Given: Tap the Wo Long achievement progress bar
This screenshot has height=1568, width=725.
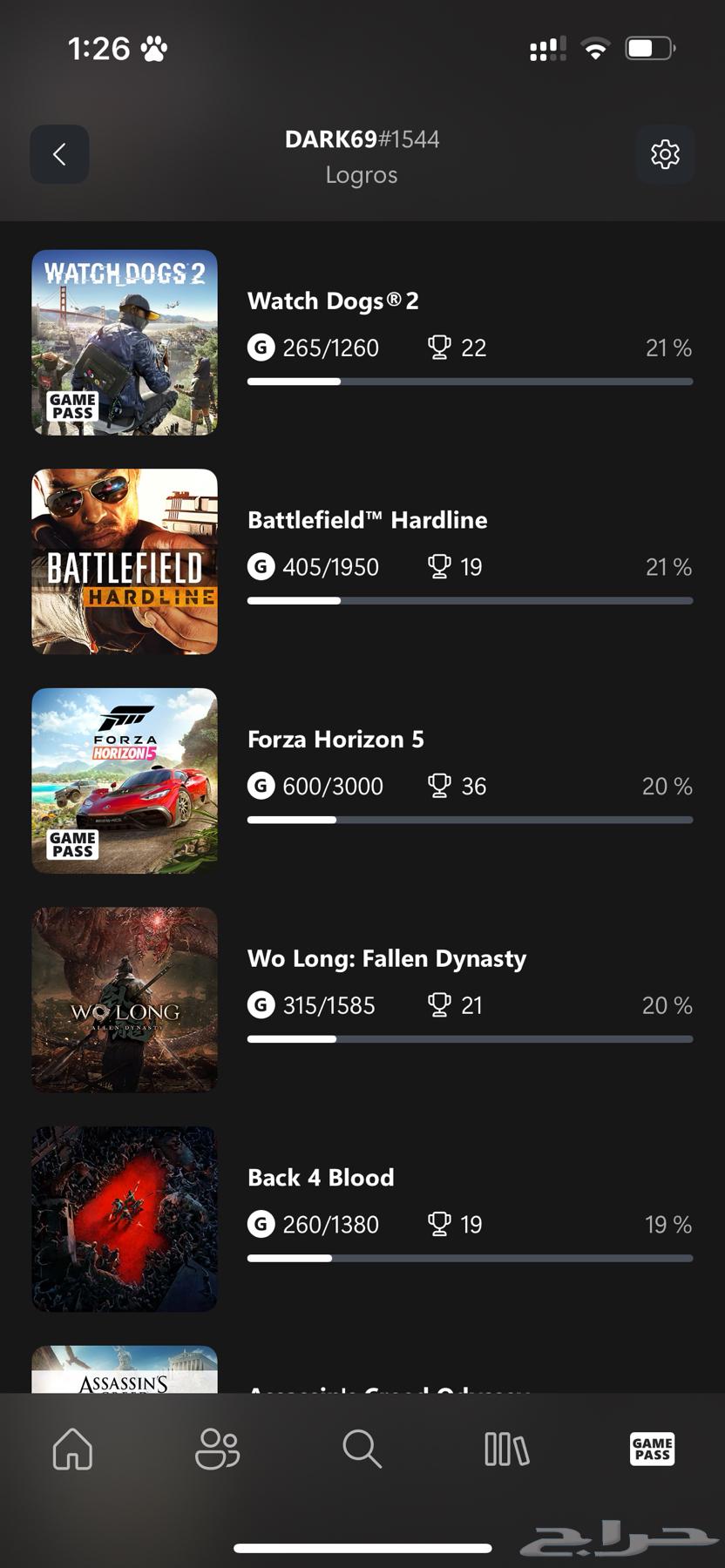Looking at the screenshot, I should coord(470,1039).
